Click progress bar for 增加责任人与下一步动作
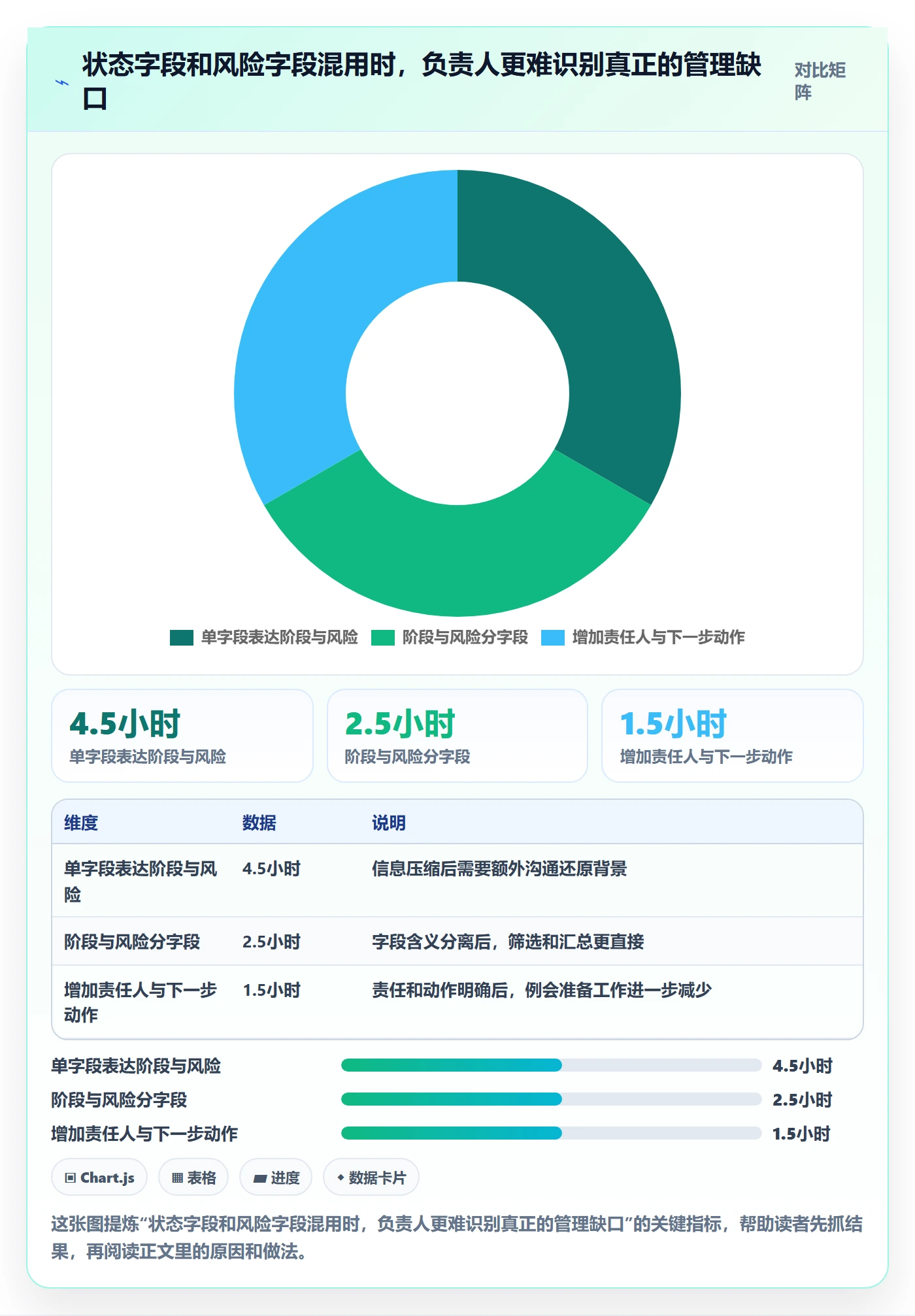 pyautogui.click(x=551, y=1133)
